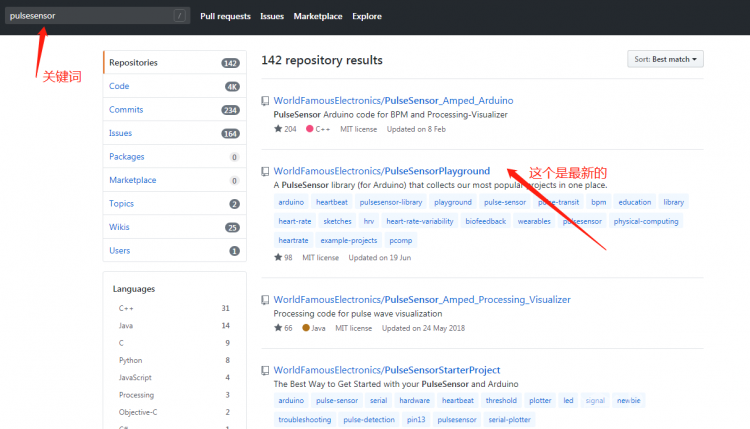Select the Packages results filter
This screenshot has height=429, width=750.
point(175,156)
